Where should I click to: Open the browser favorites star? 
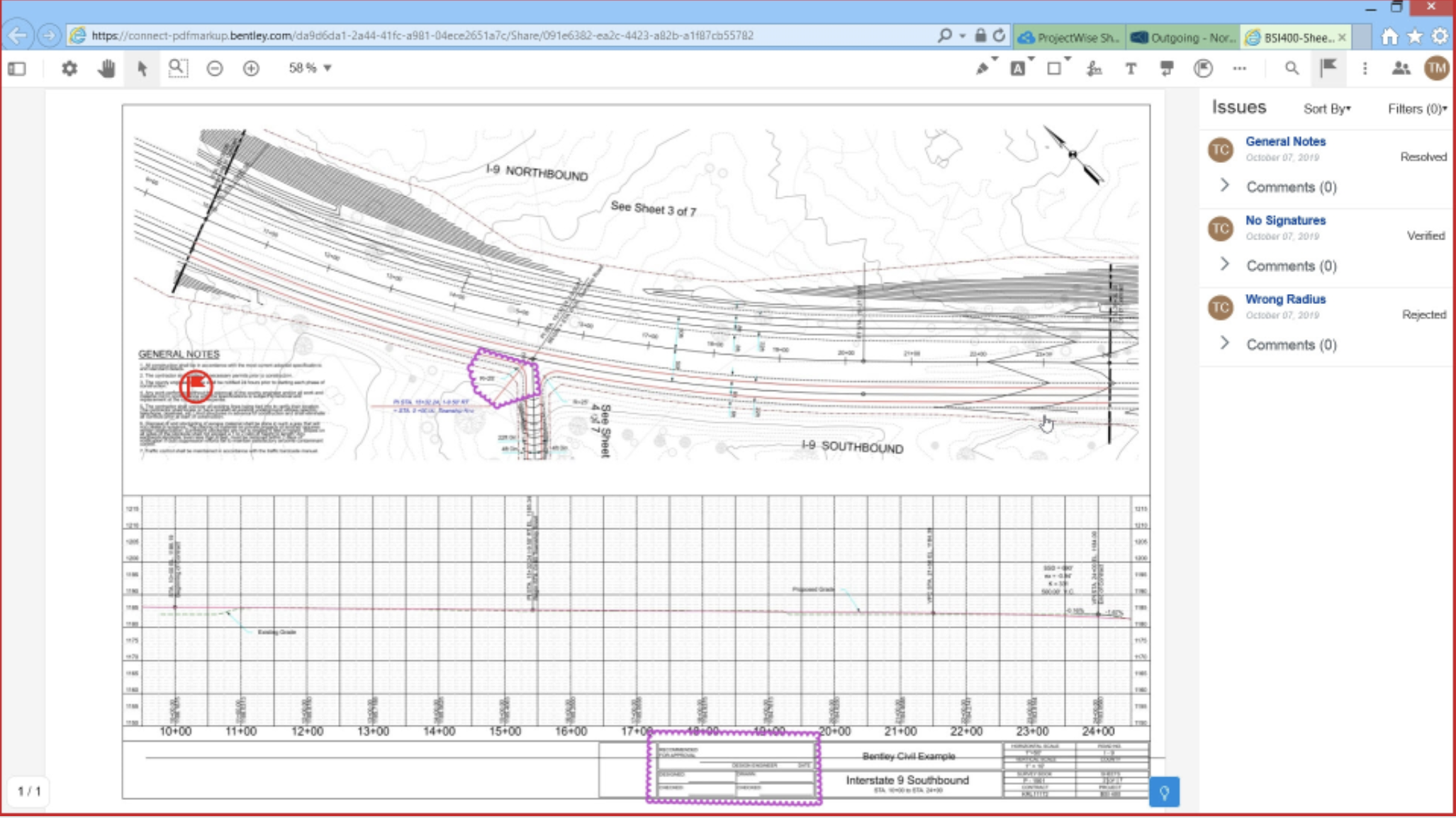tap(1415, 36)
